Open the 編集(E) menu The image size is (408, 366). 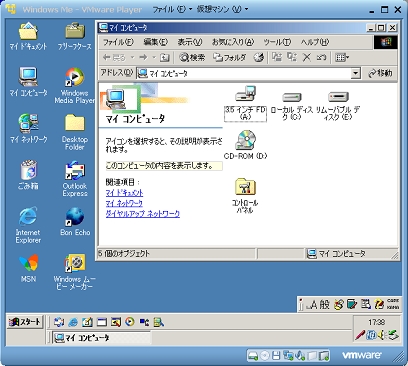tap(155, 42)
